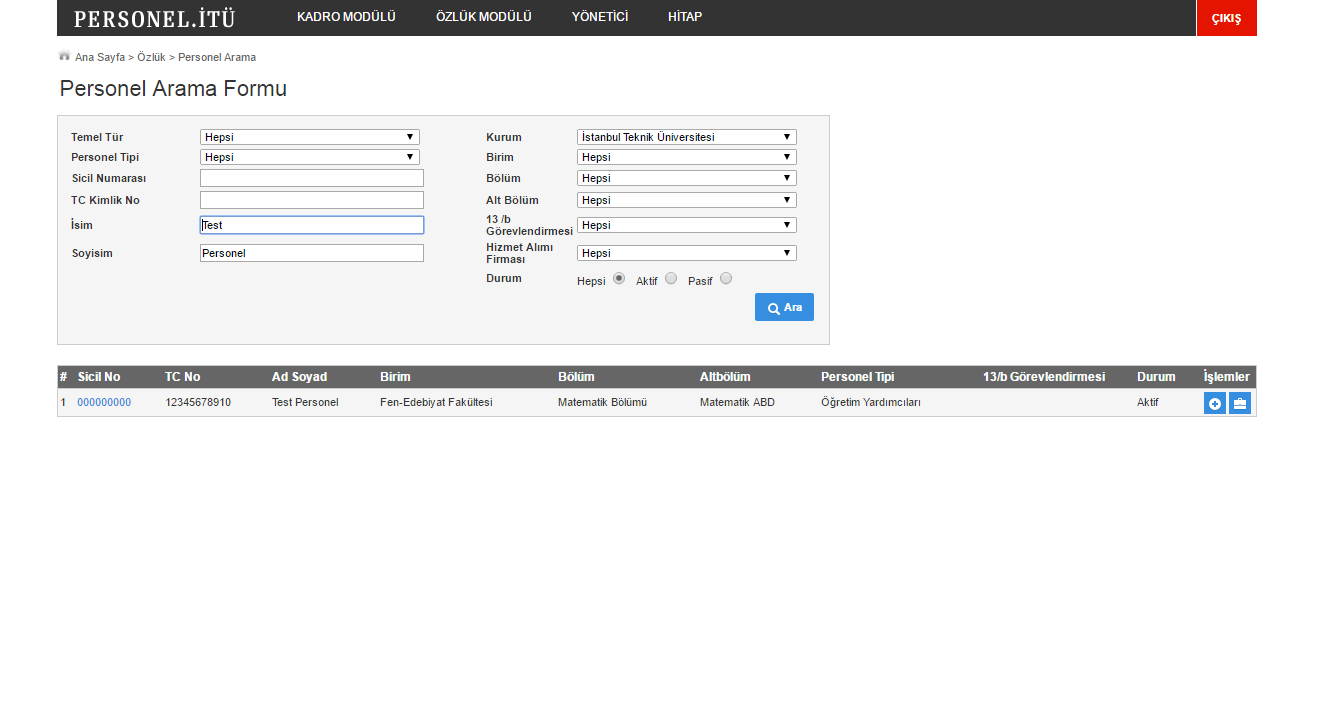This screenshot has width=1323, height=706.
Task: Choose the Pasif status radio option
Action: (x=726, y=279)
